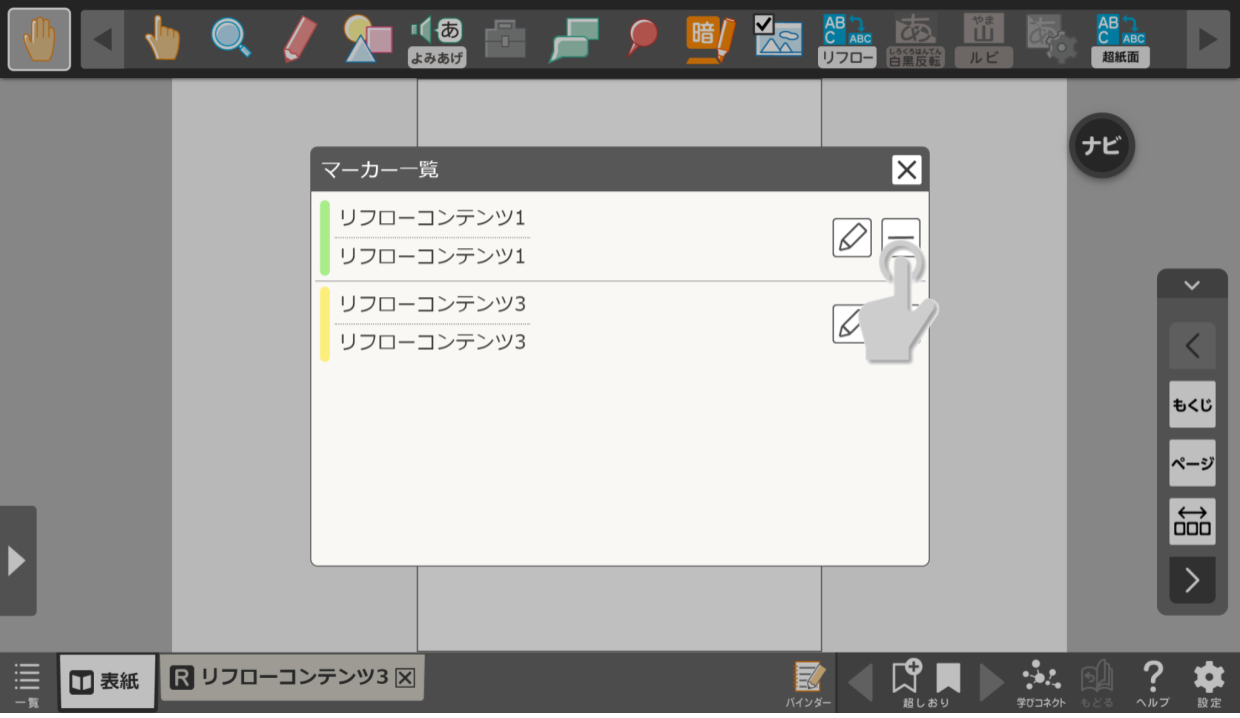
Task: Open the toolbox briefcase icon
Action: pos(505,39)
